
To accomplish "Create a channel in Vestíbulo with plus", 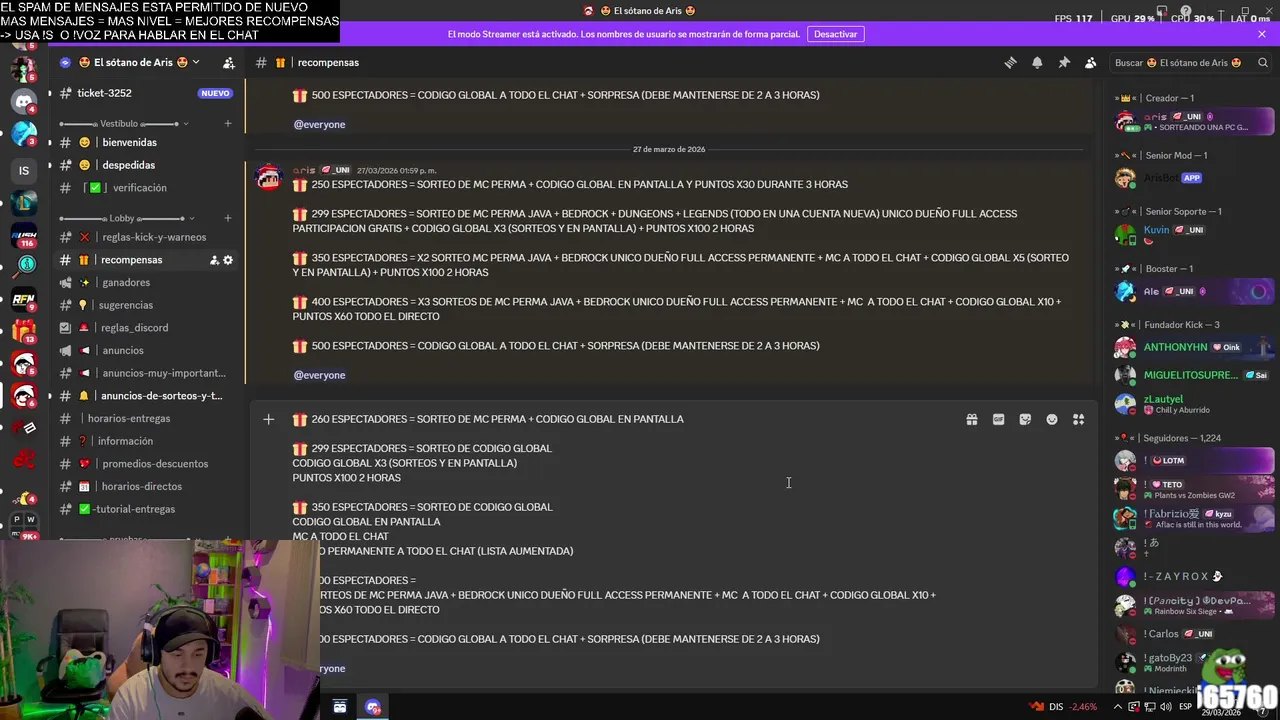I will 228,124.
